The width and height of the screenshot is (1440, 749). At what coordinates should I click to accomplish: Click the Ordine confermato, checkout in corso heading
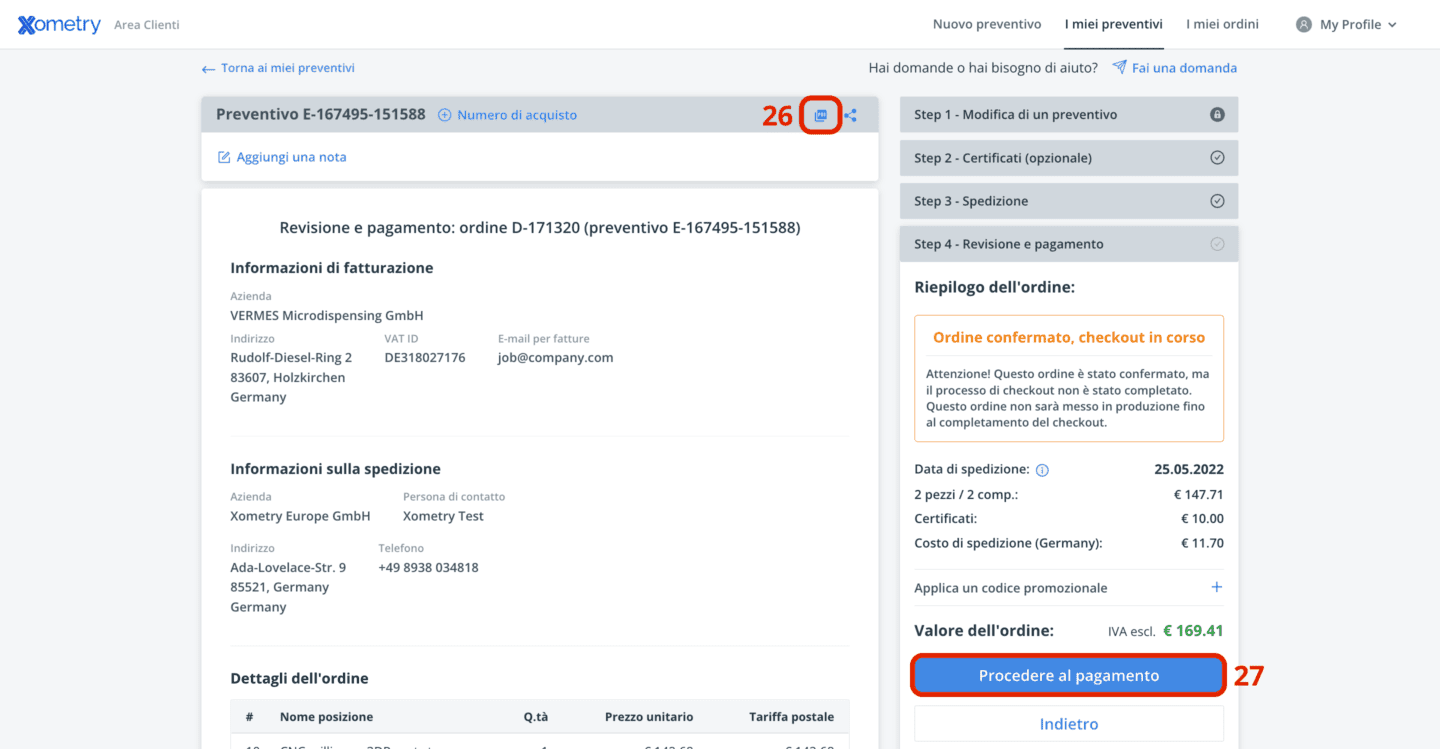point(1069,338)
